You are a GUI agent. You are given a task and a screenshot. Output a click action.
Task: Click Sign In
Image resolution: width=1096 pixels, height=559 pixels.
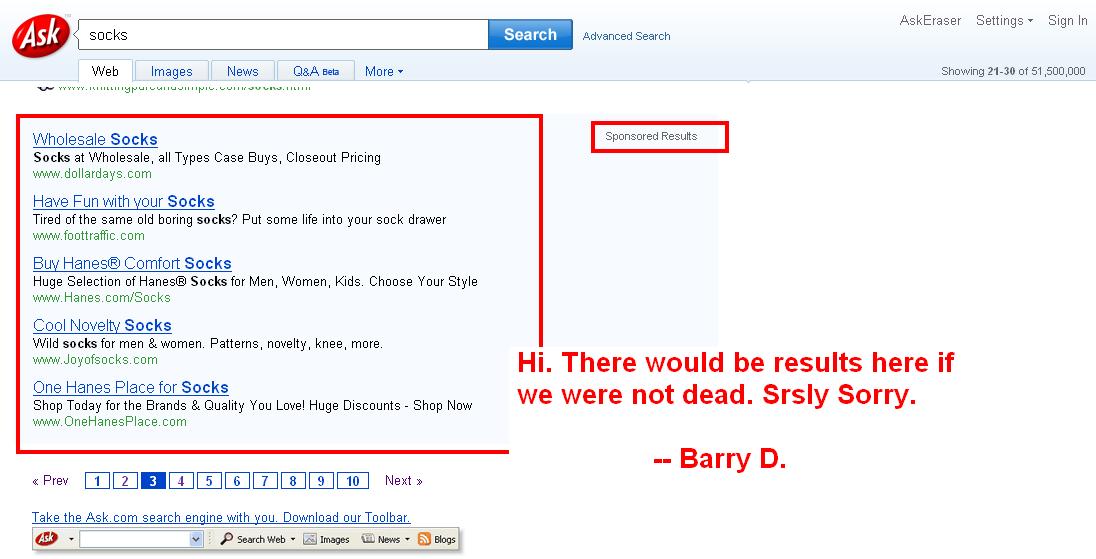coord(1067,20)
